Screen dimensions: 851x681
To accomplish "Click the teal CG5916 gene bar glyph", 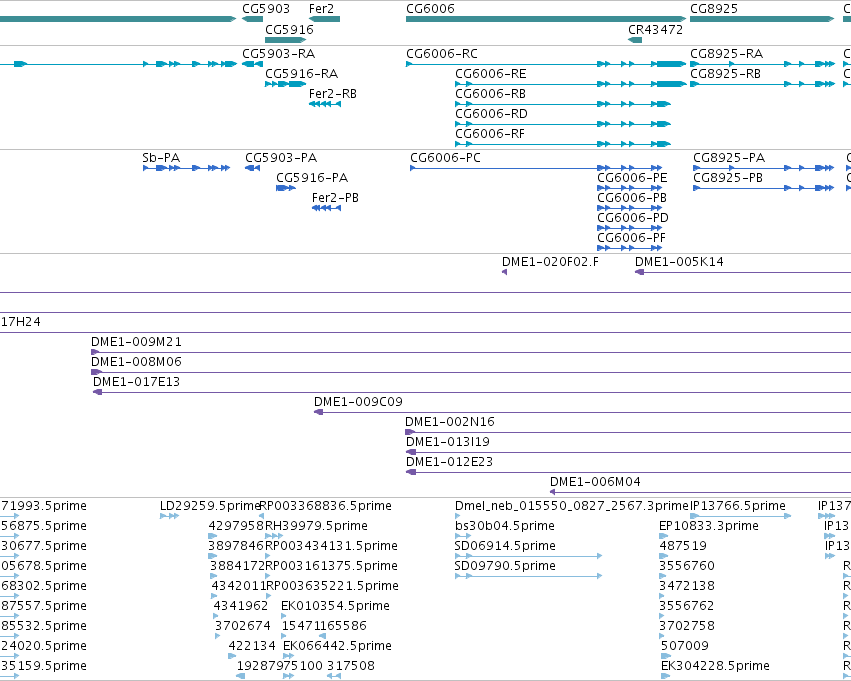I will point(285,40).
